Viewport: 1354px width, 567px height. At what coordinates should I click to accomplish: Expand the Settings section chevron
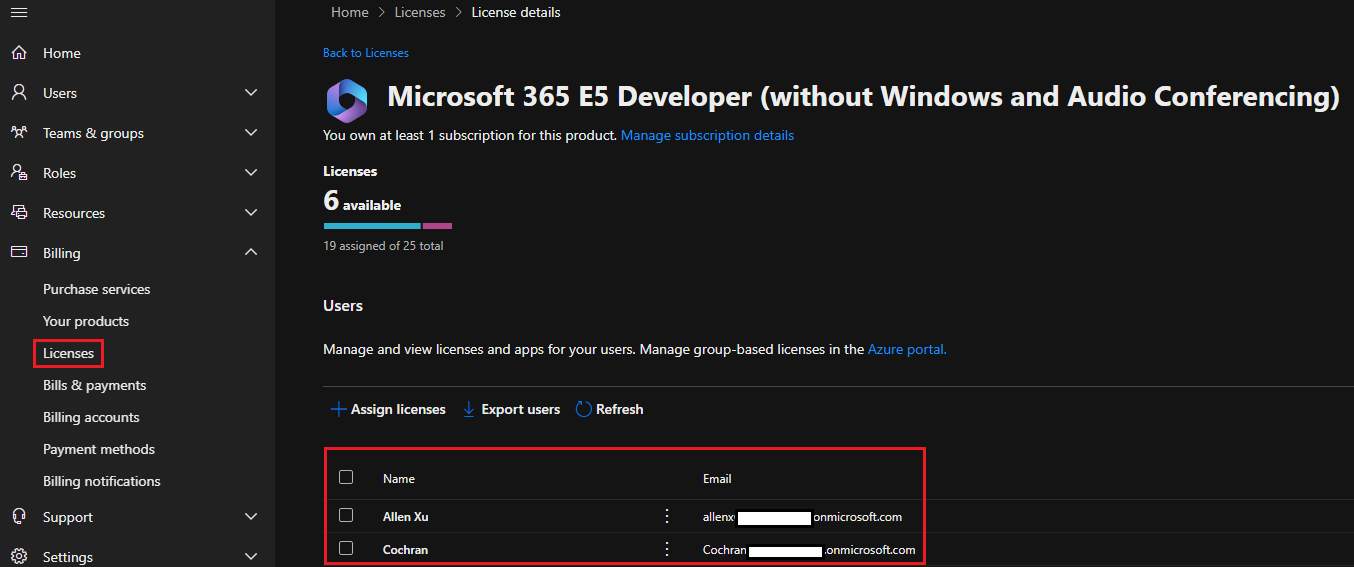[x=251, y=557]
